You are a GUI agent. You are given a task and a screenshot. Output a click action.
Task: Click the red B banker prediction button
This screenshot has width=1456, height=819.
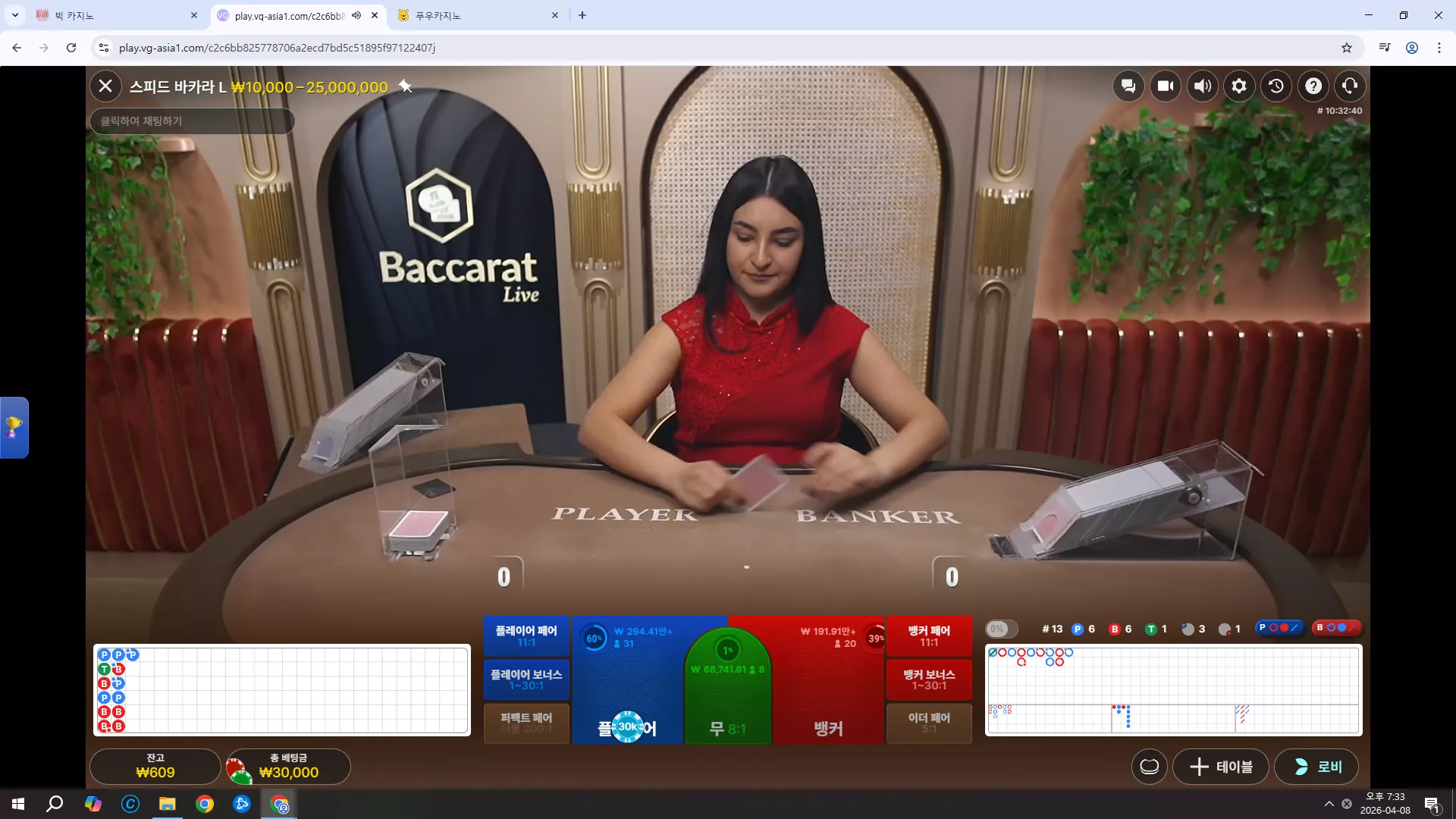pyautogui.click(x=1336, y=628)
